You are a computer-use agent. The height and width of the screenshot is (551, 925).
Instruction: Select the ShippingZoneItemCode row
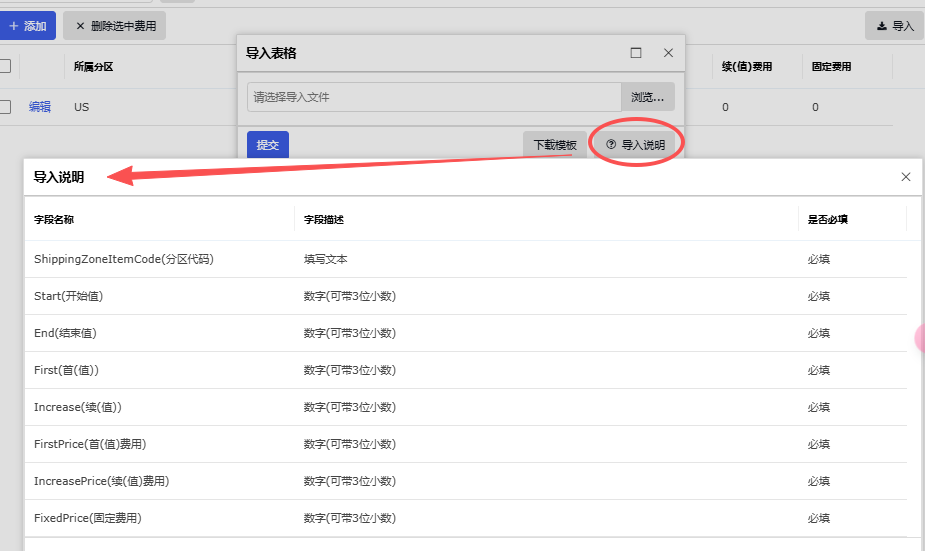pos(124,259)
